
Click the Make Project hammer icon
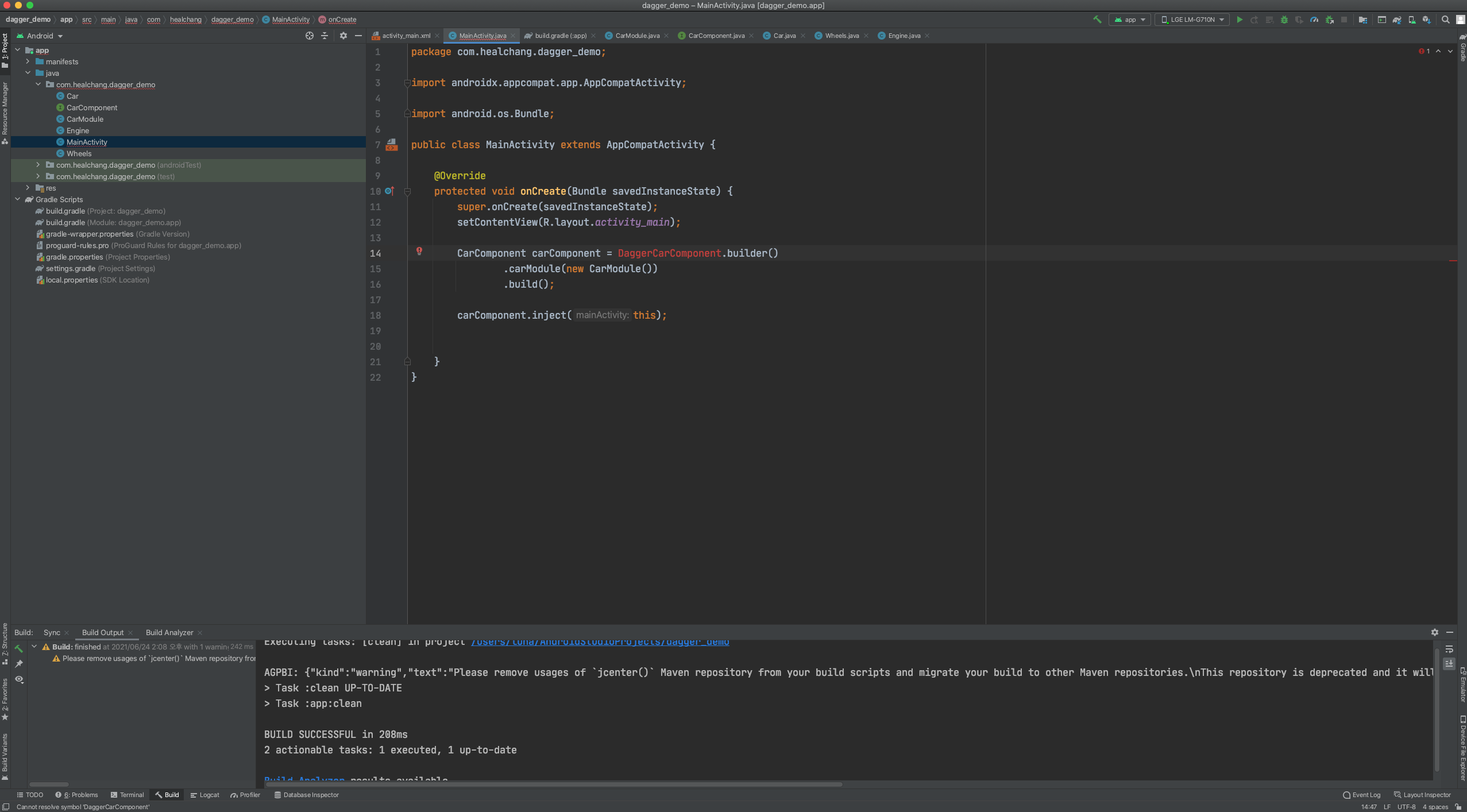tap(1097, 20)
